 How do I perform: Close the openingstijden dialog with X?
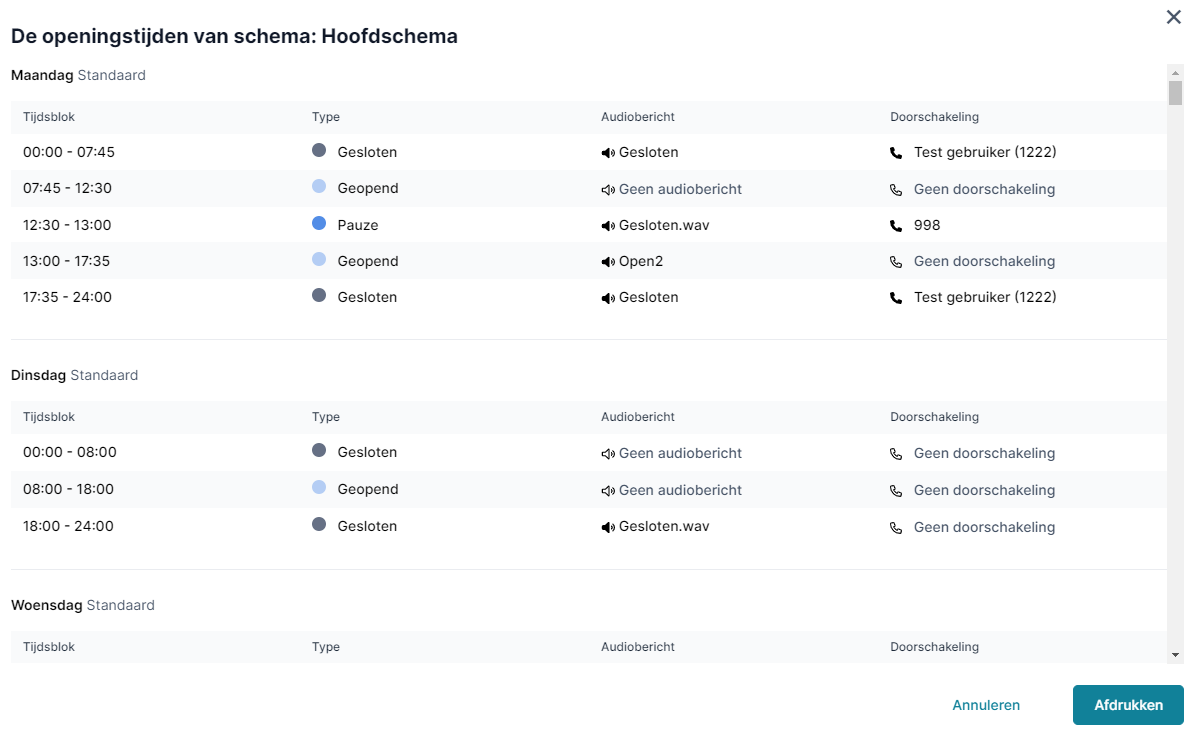1174,17
